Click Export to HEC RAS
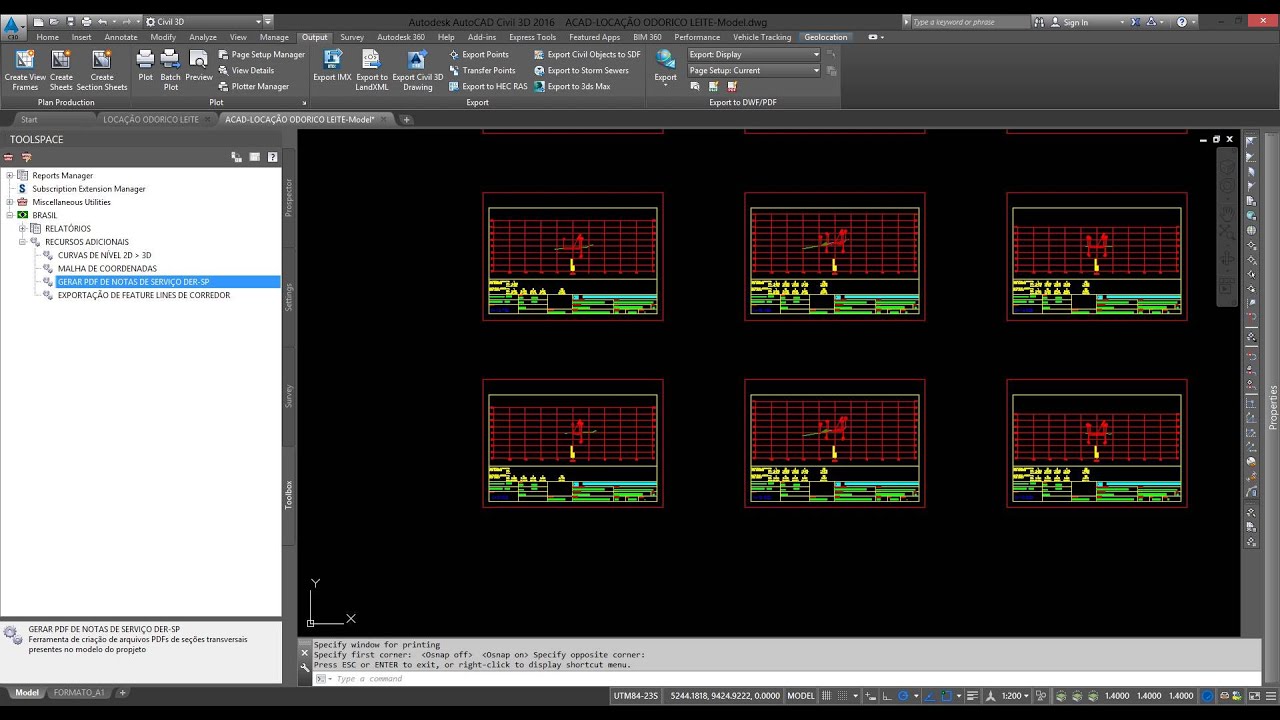Screen dimensions: 1280x720 pos(488,87)
